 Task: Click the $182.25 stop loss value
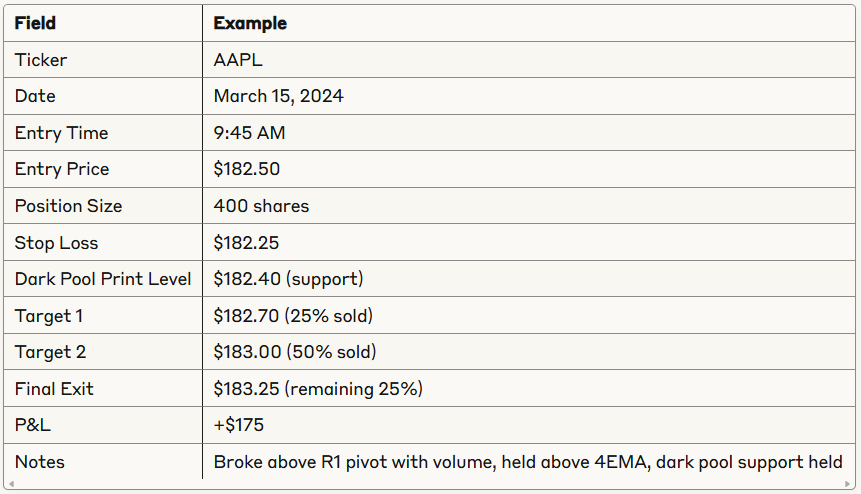tap(246, 243)
